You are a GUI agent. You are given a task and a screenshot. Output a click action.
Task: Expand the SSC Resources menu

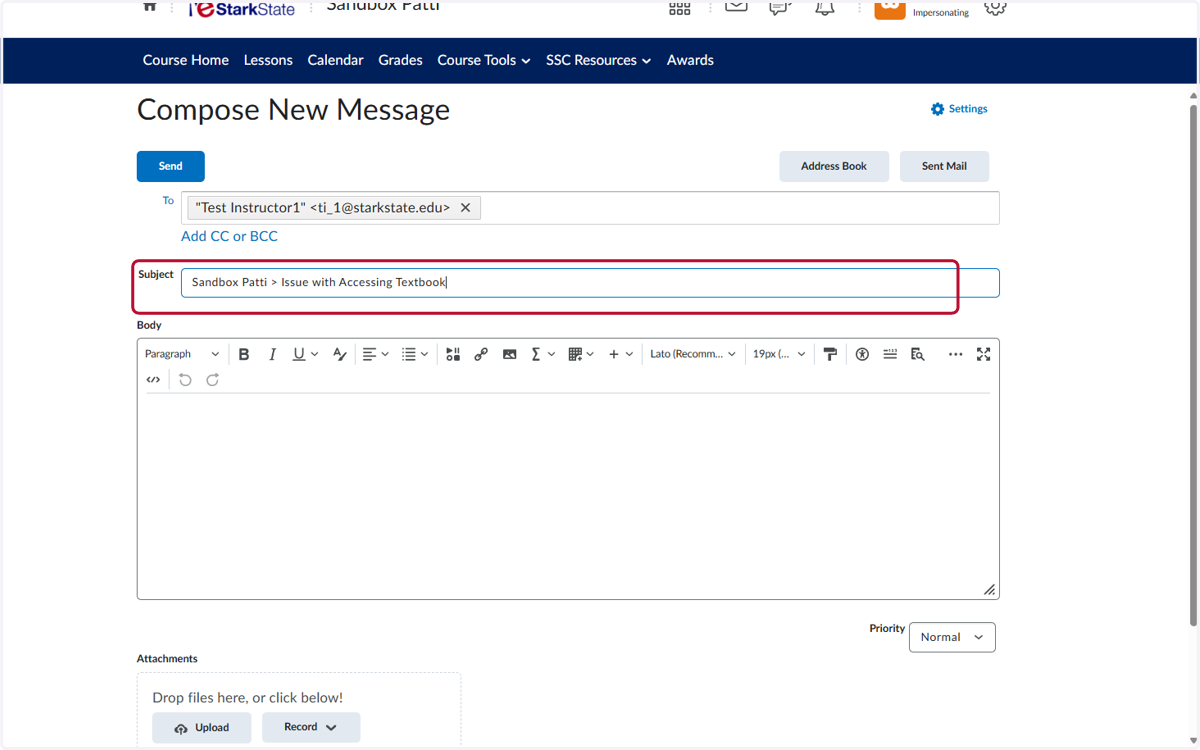(598, 60)
